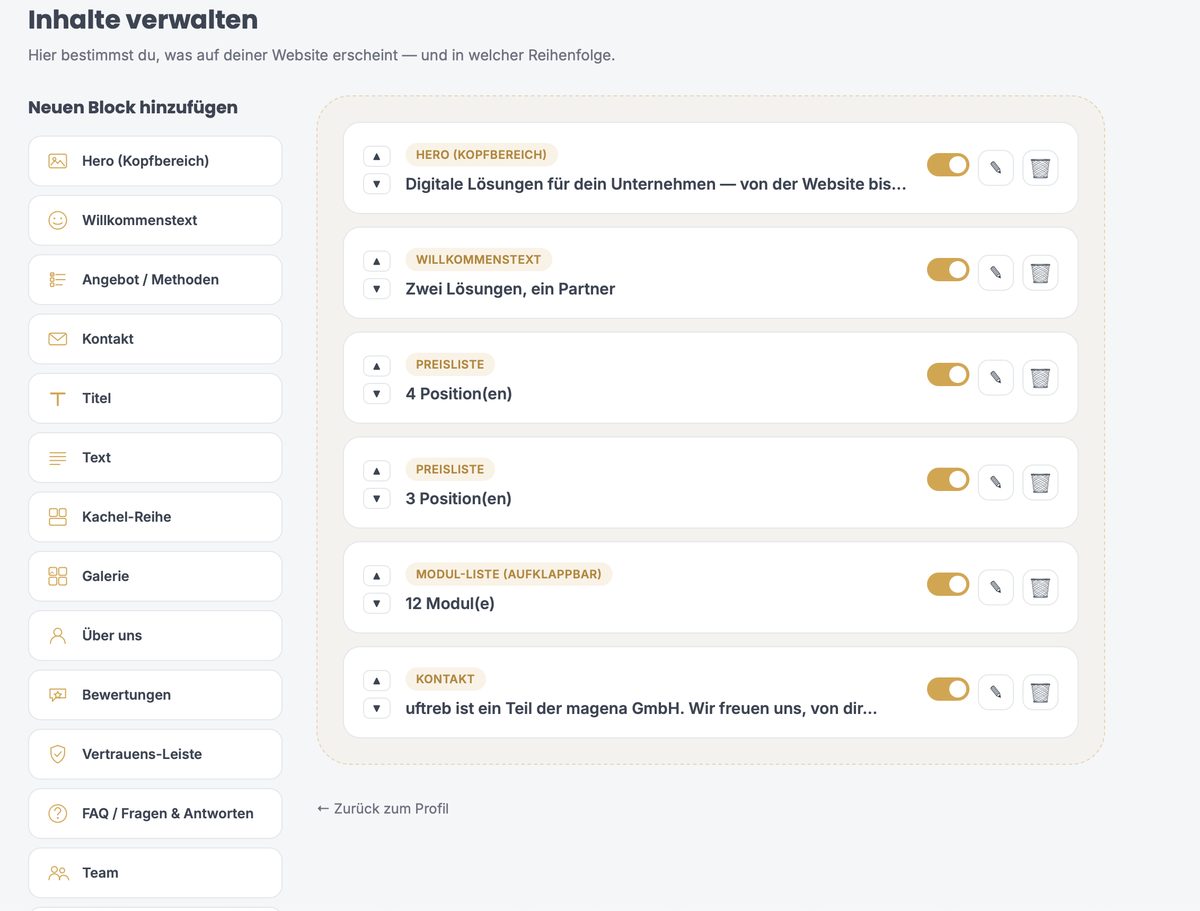The image size is (1200, 911).
Task: Click the text '12 Modul(e)'
Action: pos(450,604)
